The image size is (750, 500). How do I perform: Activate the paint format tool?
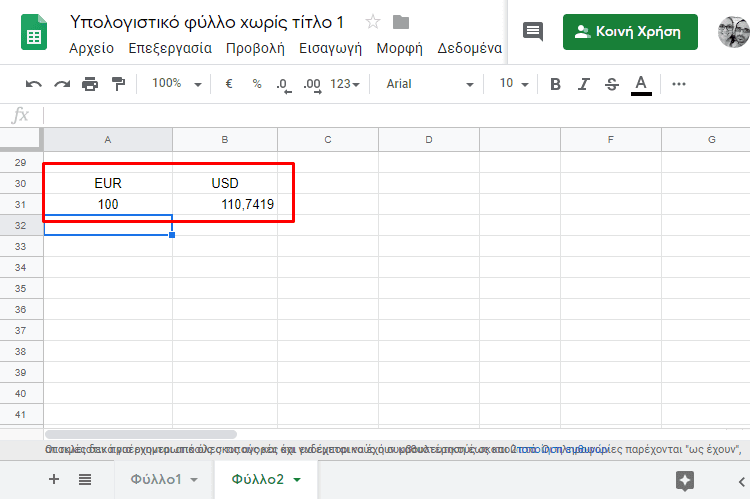tap(118, 84)
